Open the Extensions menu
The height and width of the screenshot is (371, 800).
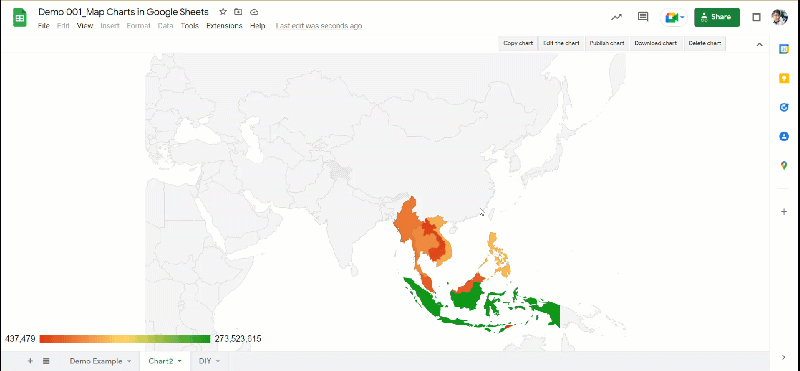[224, 26]
